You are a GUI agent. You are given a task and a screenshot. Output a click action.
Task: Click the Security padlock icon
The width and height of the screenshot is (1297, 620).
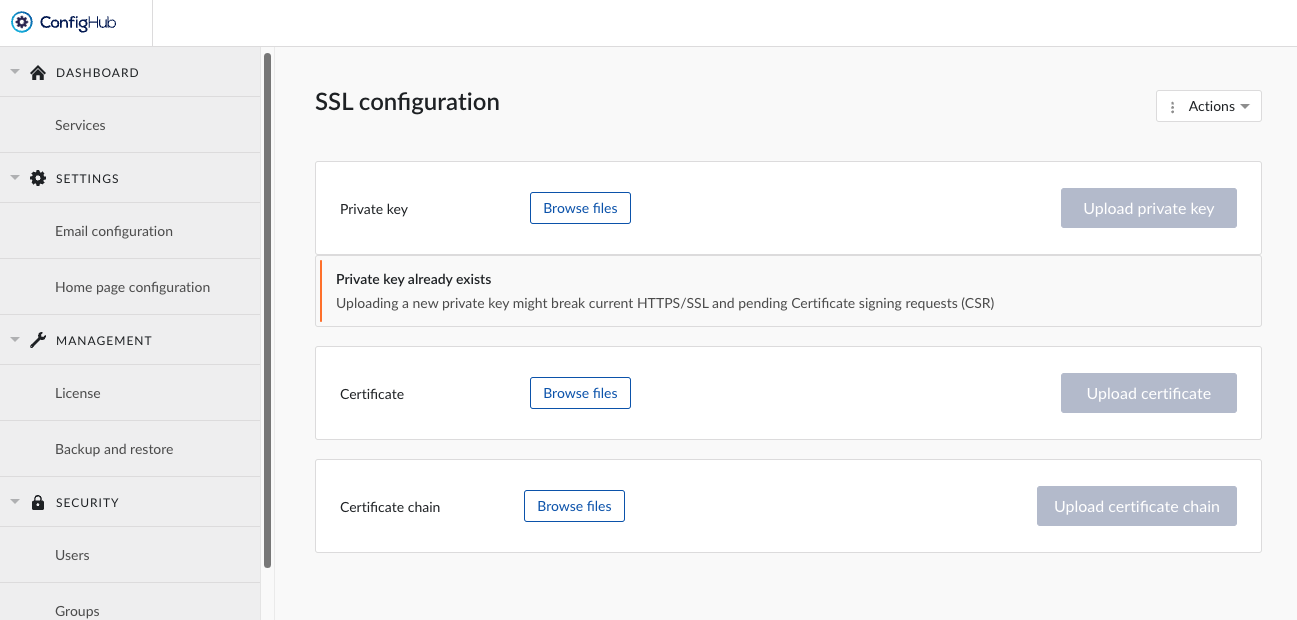click(38, 503)
